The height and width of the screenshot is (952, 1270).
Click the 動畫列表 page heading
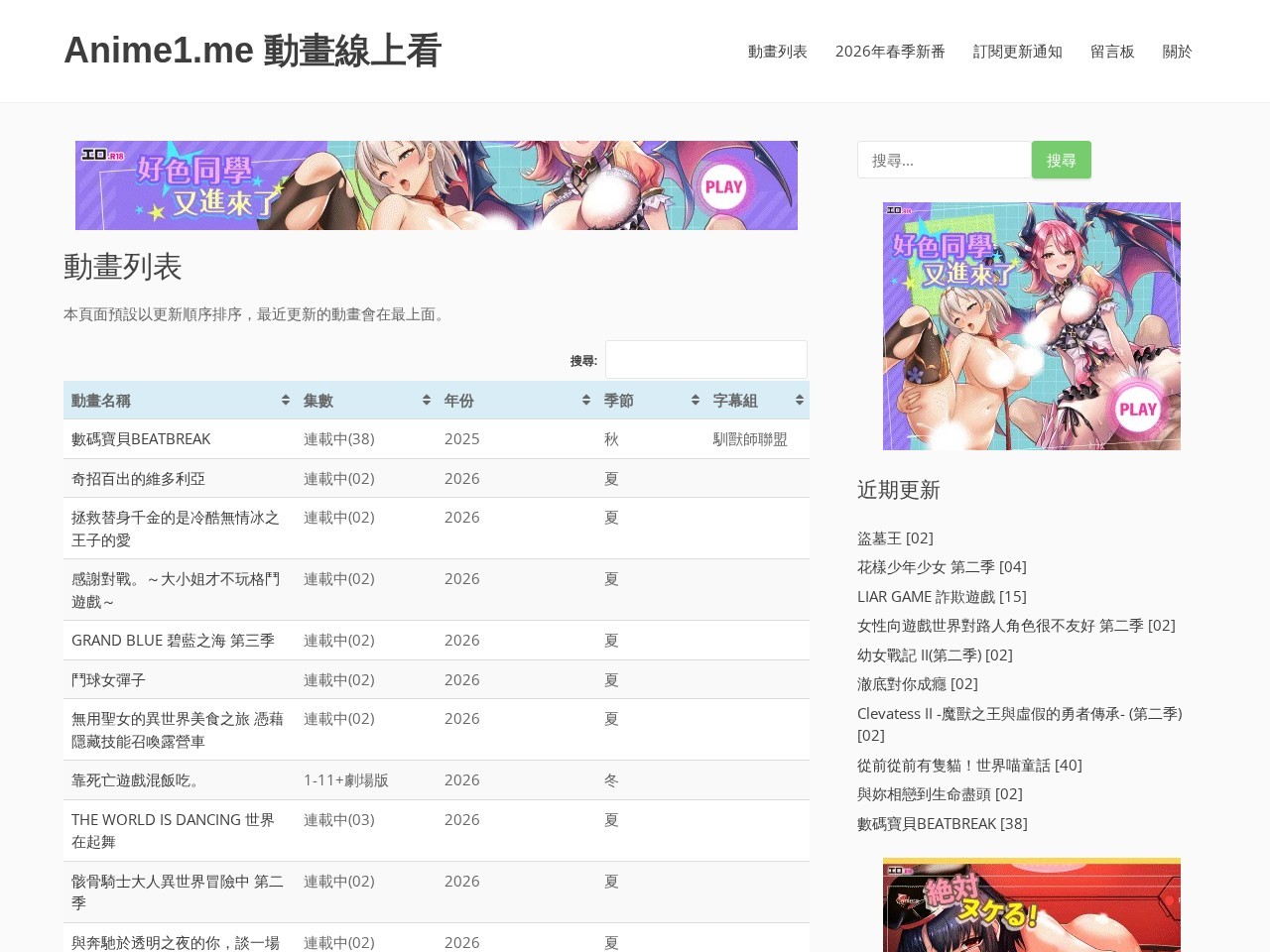pos(123,267)
